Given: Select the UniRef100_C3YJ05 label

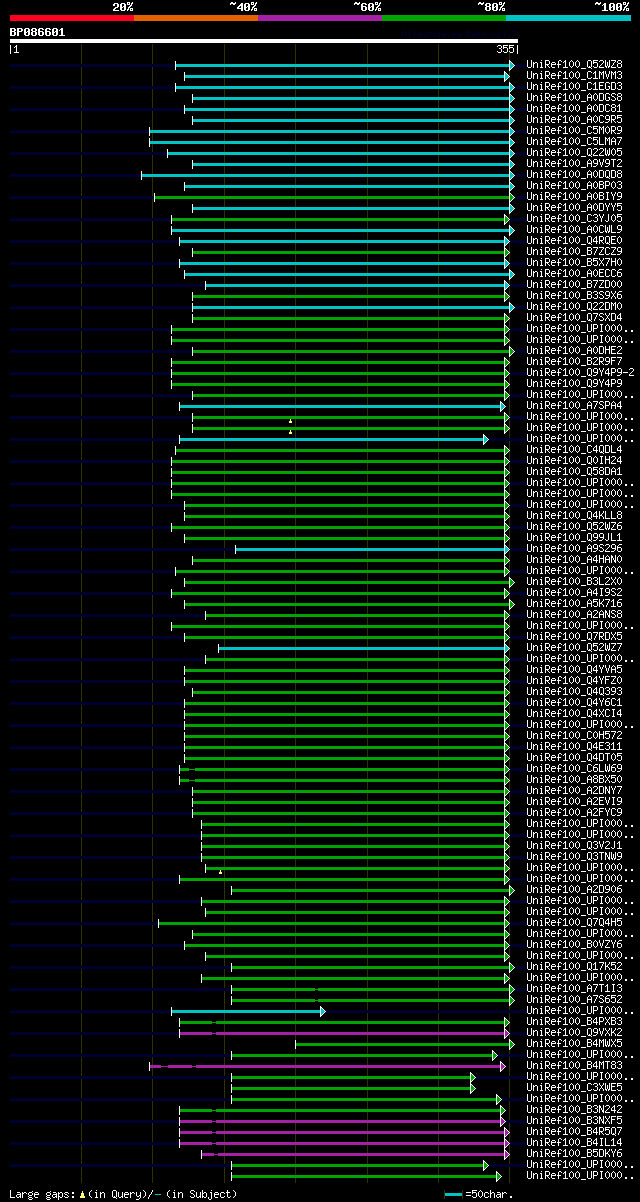Looking at the screenshot, I should pos(574,218).
